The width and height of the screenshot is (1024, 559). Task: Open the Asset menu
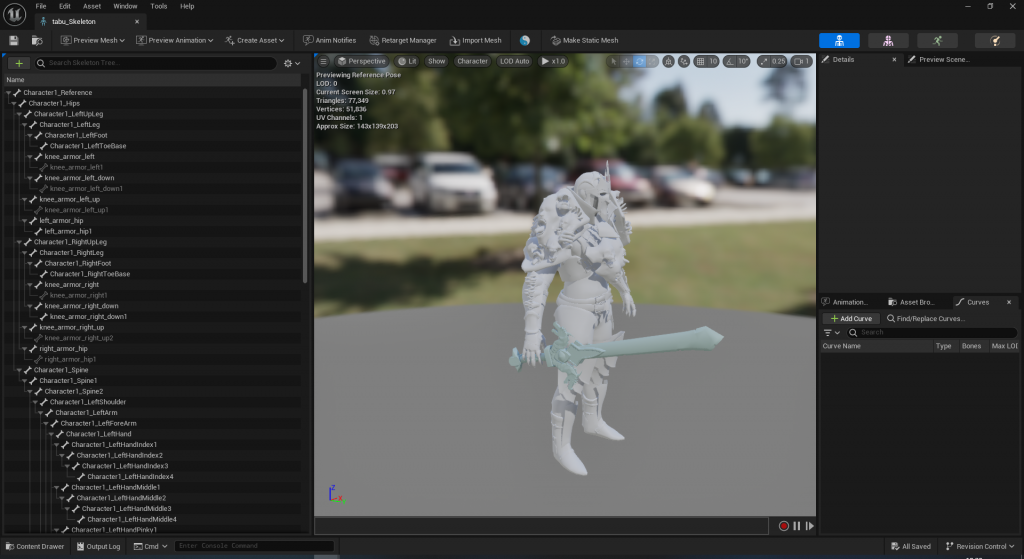pos(91,6)
